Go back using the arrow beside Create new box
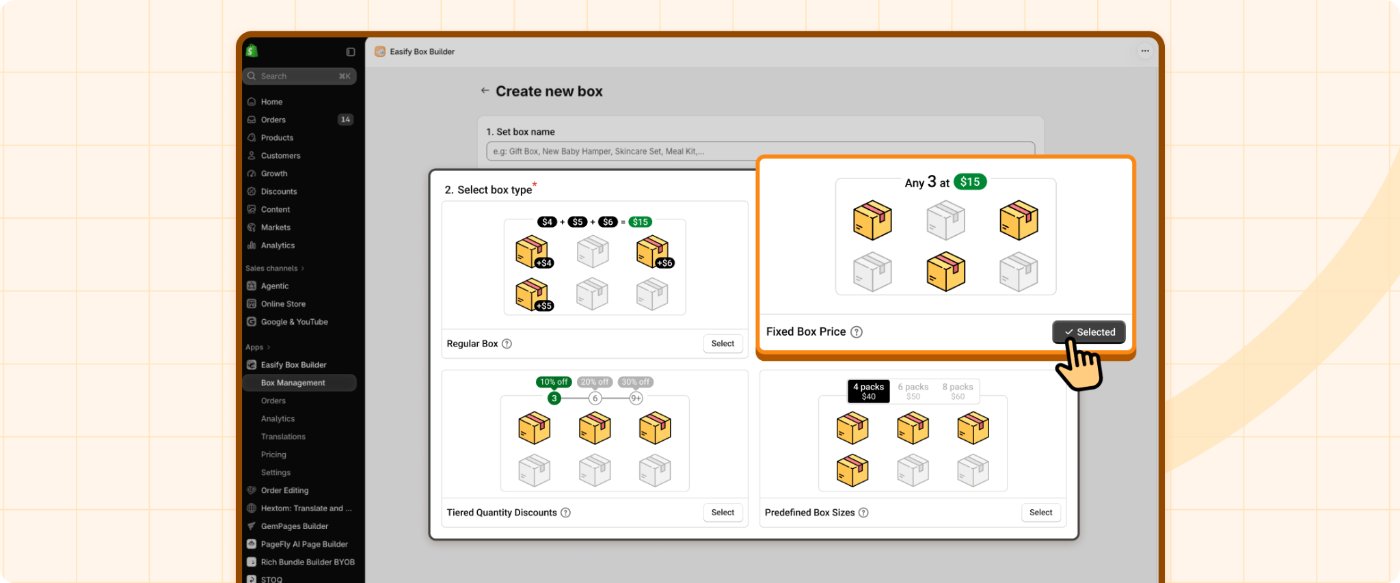 click(x=485, y=91)
